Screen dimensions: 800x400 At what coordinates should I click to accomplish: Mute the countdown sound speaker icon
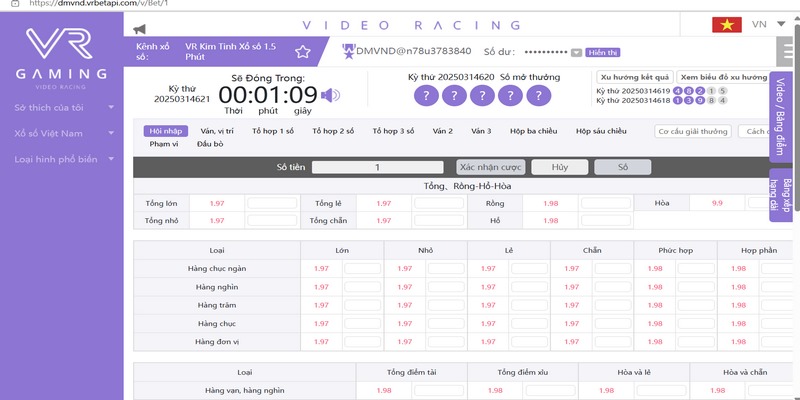pos(331,95)
